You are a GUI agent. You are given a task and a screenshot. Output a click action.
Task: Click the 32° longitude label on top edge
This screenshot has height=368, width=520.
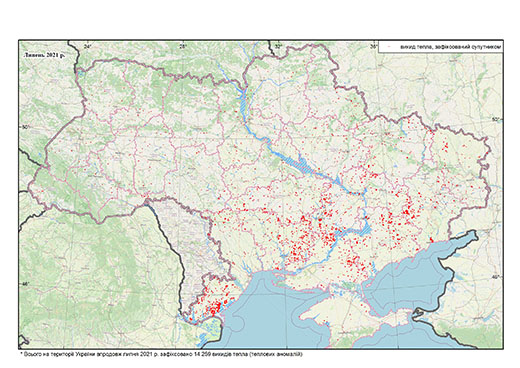coord(278,47)
